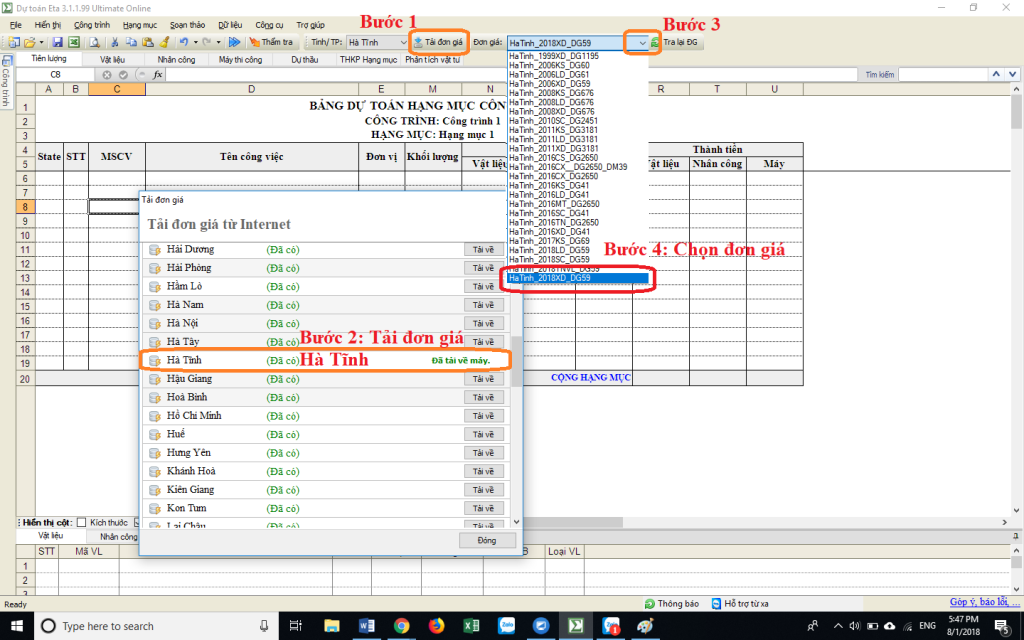1024x640 pixels.
Task: Click the Undo arrow icon
Action: 184,43
